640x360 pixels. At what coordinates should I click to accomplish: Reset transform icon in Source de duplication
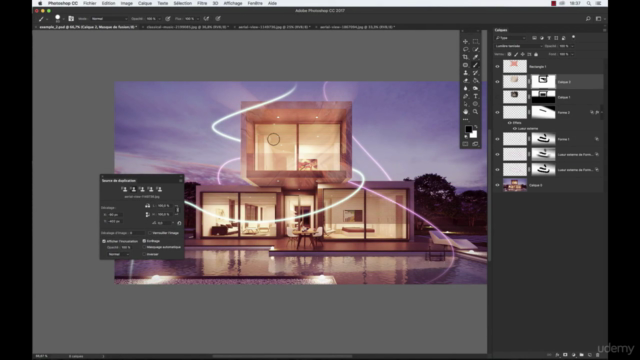coord(179,223)
